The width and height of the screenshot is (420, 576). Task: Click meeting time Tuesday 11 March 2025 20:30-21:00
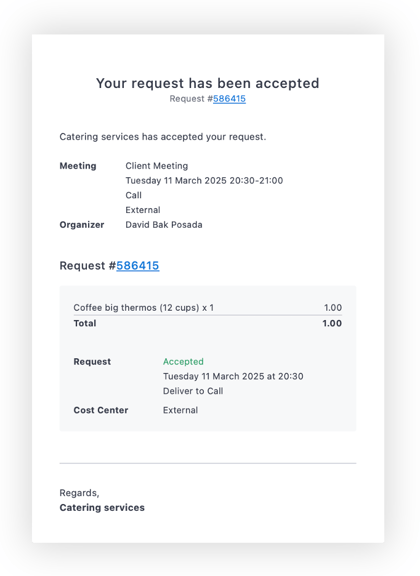204,181
